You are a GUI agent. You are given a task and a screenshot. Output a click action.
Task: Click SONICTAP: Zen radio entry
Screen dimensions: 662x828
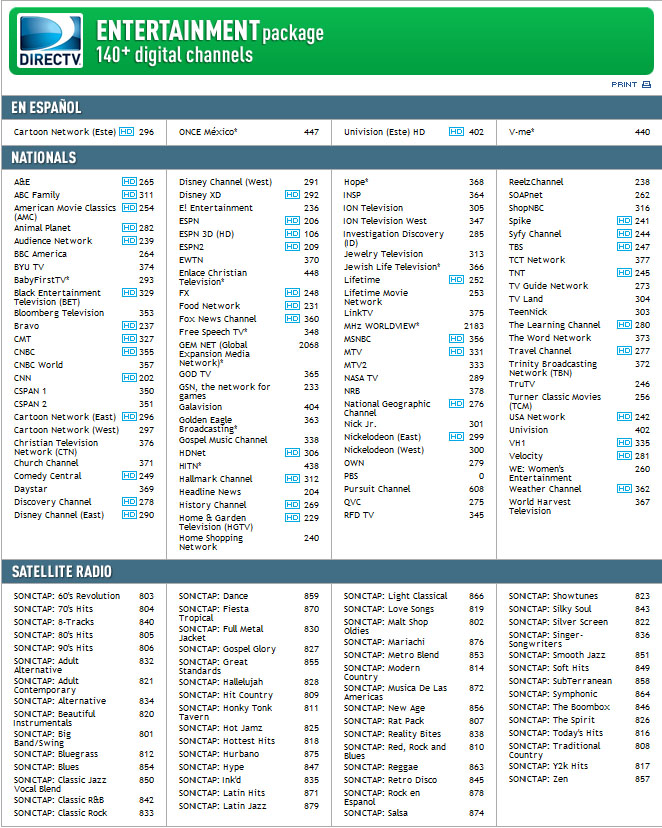579,779
